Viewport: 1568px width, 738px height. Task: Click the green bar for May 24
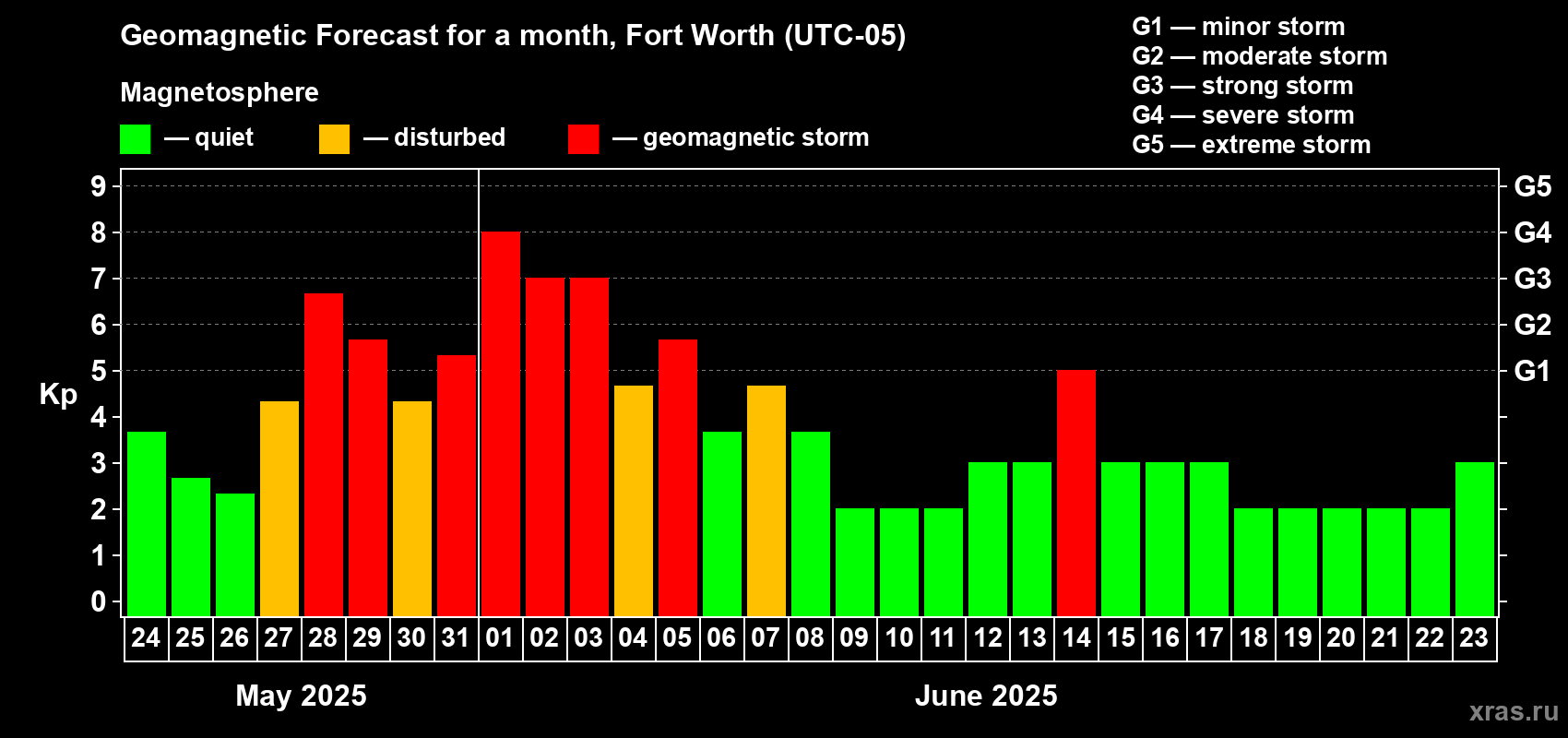coord(147,524)
